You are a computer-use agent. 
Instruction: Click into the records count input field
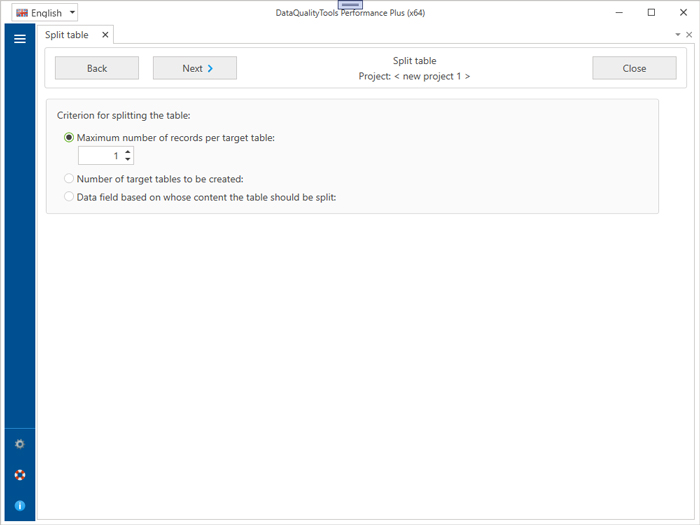100,156
